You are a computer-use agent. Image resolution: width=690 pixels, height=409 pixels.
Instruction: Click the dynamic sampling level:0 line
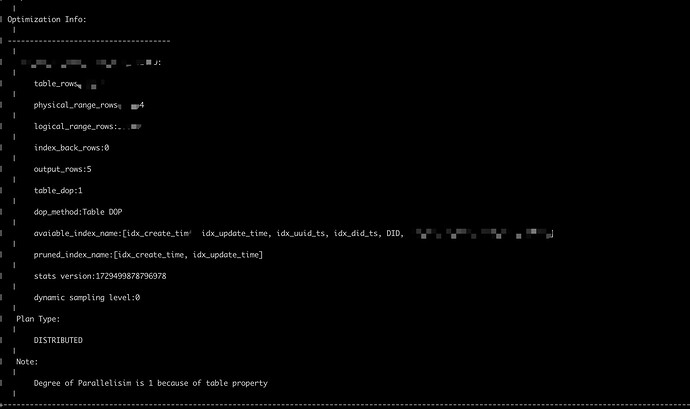click(x=87, y=298)
